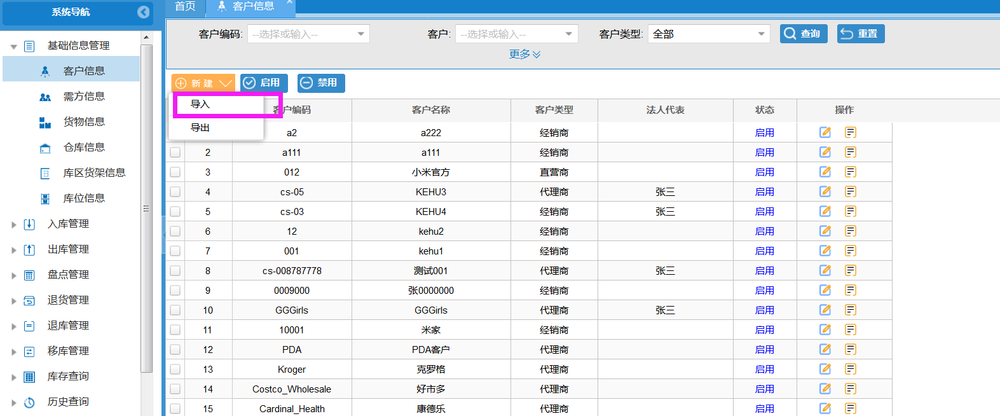The height and width of the screenshot is (416, 1000).
Task: Tick checkbox for row 12 PDA
Action: [x=175, y=349]
